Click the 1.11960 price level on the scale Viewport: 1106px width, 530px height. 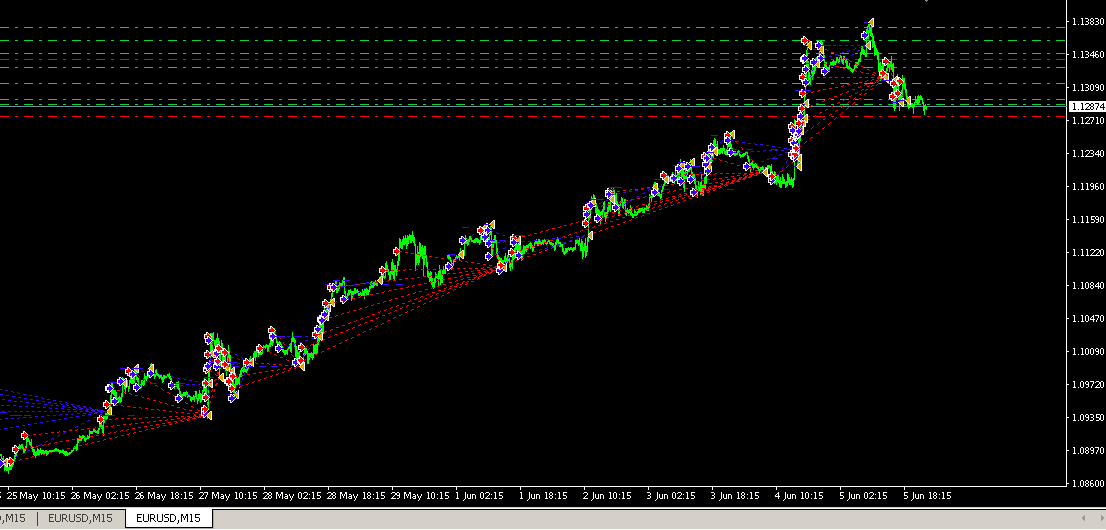pos(1088,187)
